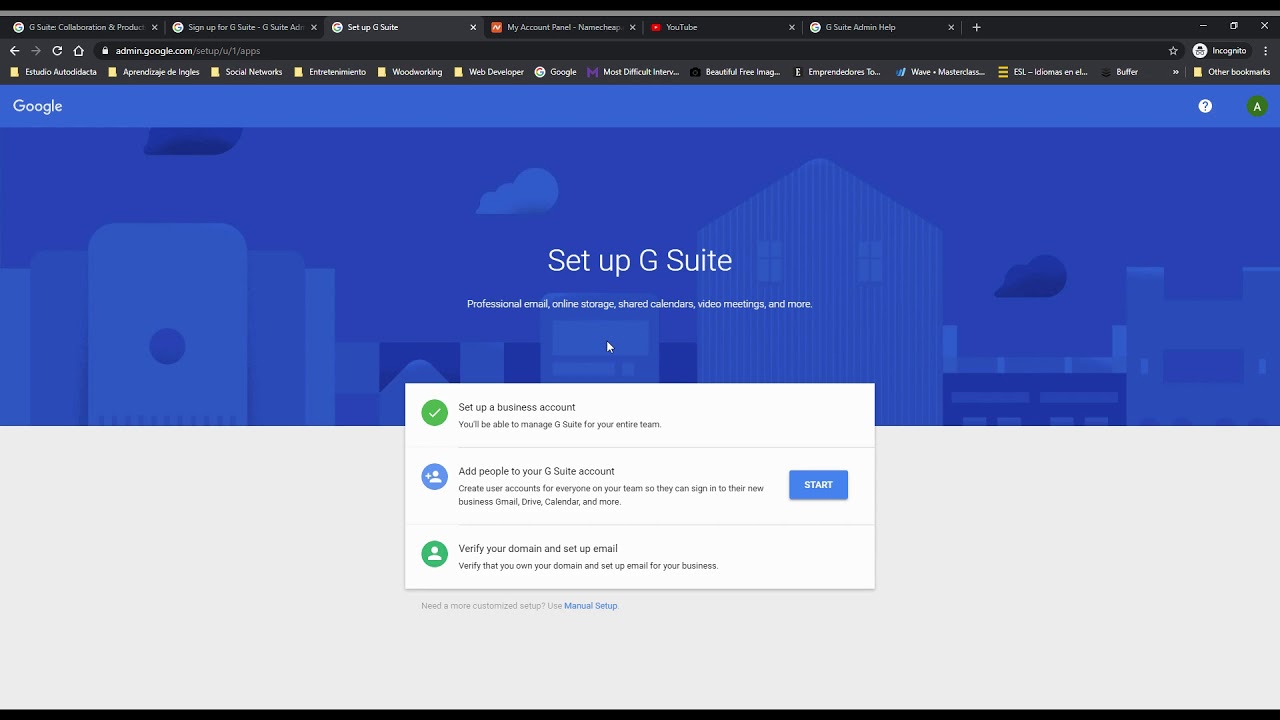Open Most Difficult Interv... bookmark
The width and height of the screenshot is (1280, 720).
click(633, 72)
